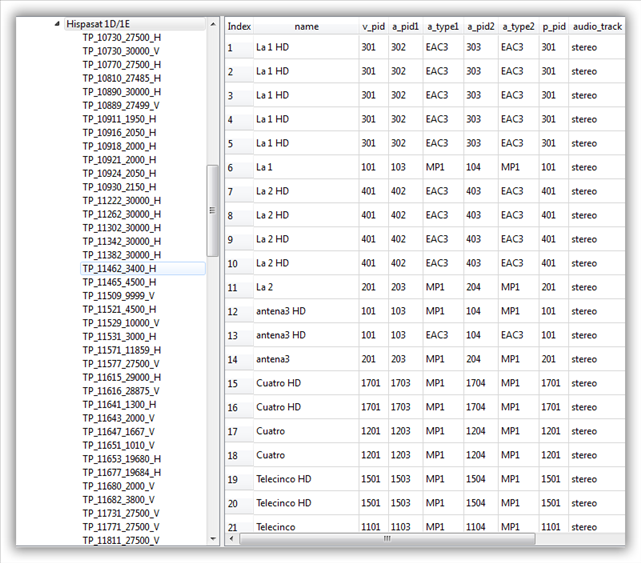
Task: Select transponder TP_11531_3000_H
Action: 119,336
